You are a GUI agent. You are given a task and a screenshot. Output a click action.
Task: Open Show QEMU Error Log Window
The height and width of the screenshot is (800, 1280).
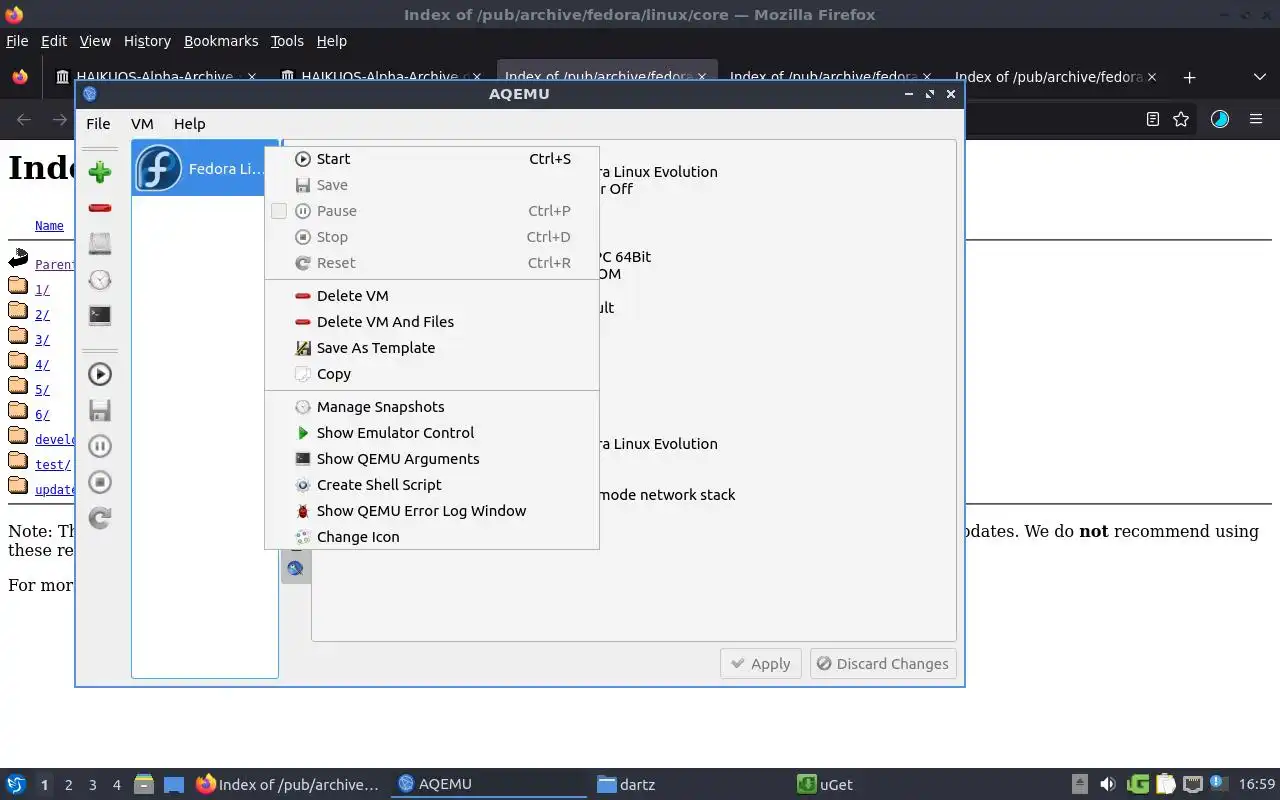[x=432, y=511]
